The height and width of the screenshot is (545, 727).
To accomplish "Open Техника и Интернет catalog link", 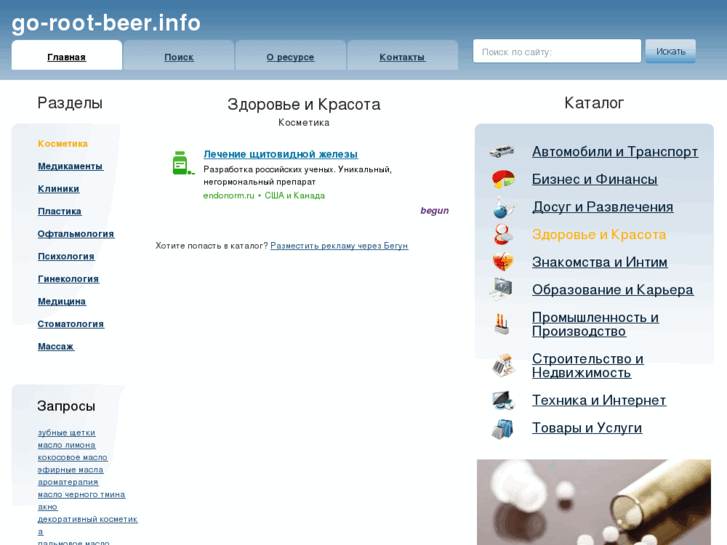I will pyautogui.click(x=599, y=400).
